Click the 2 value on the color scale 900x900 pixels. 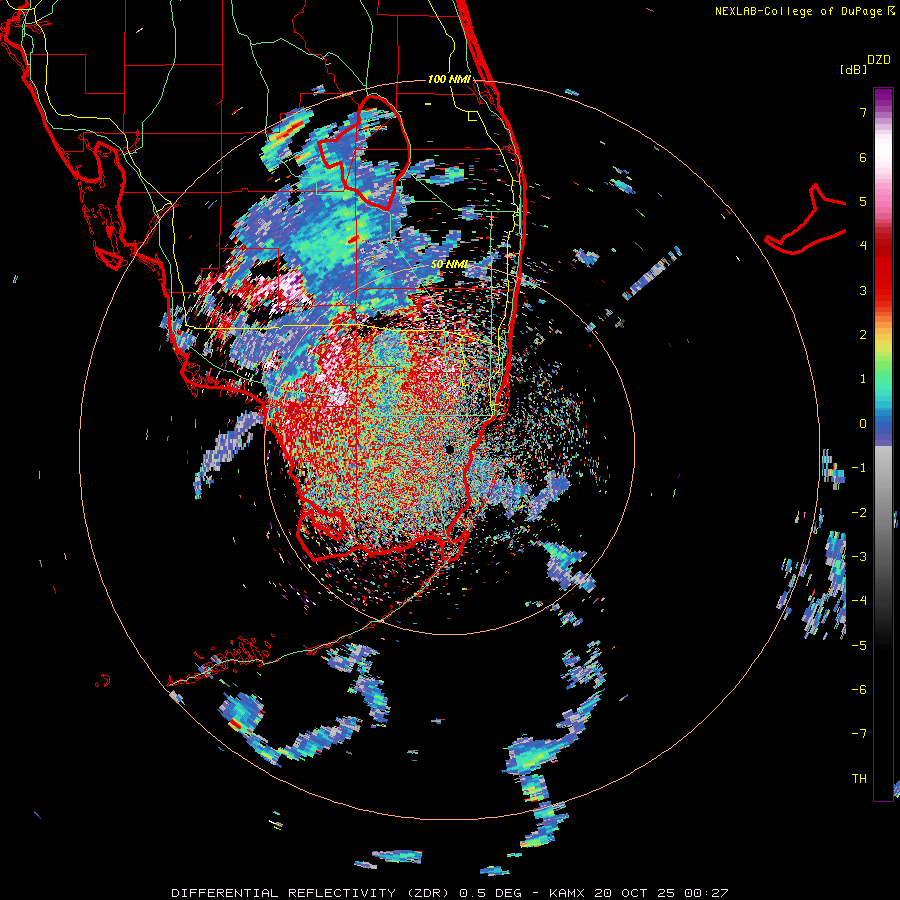[863, 335]
